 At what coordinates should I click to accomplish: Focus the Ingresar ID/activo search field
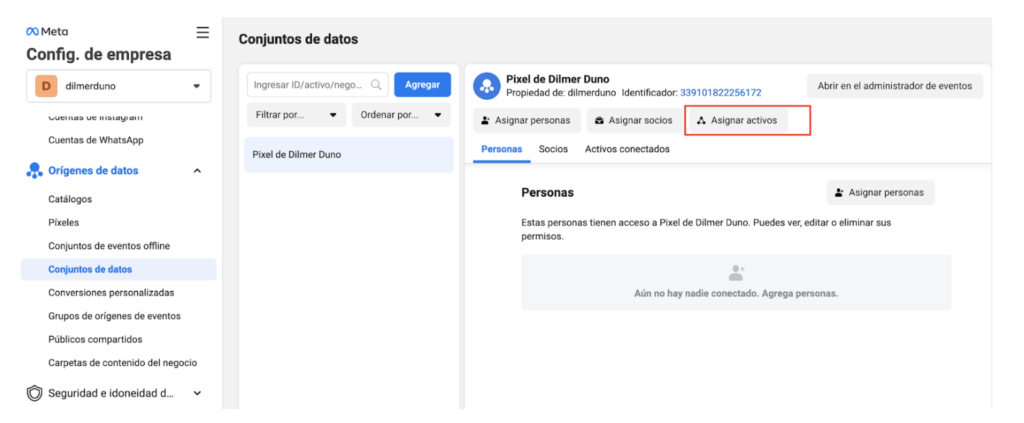pos(317,85)
